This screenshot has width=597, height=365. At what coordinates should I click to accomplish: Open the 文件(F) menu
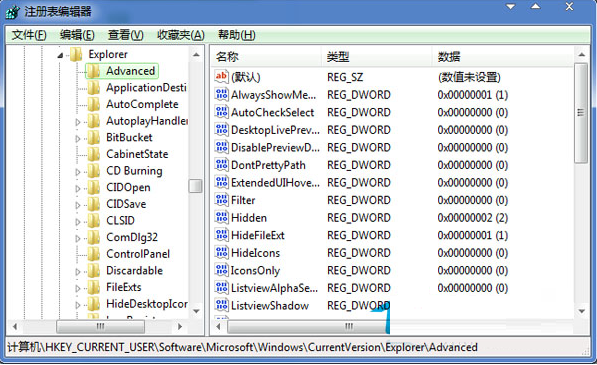(29, 35)
